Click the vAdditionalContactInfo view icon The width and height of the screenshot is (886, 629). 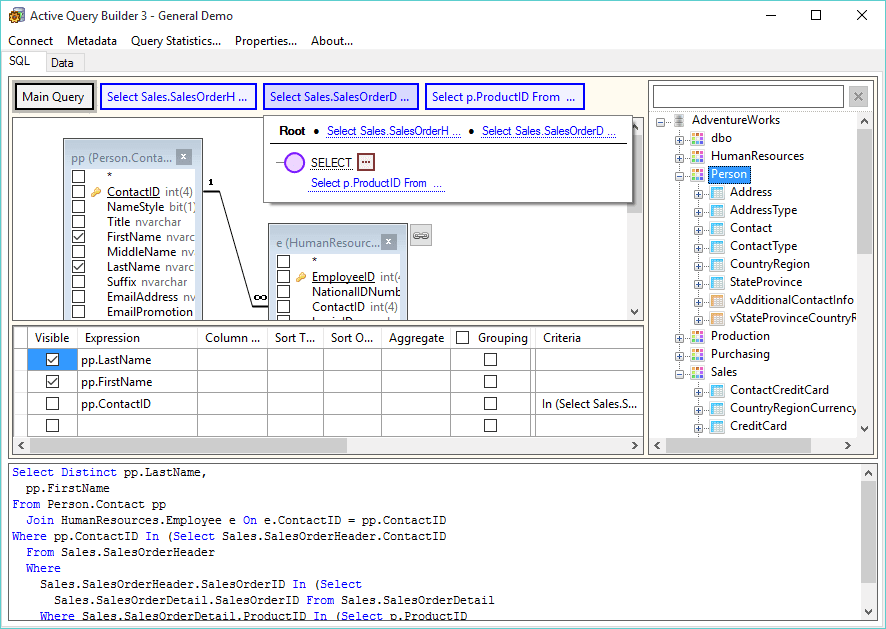(715, 300)
